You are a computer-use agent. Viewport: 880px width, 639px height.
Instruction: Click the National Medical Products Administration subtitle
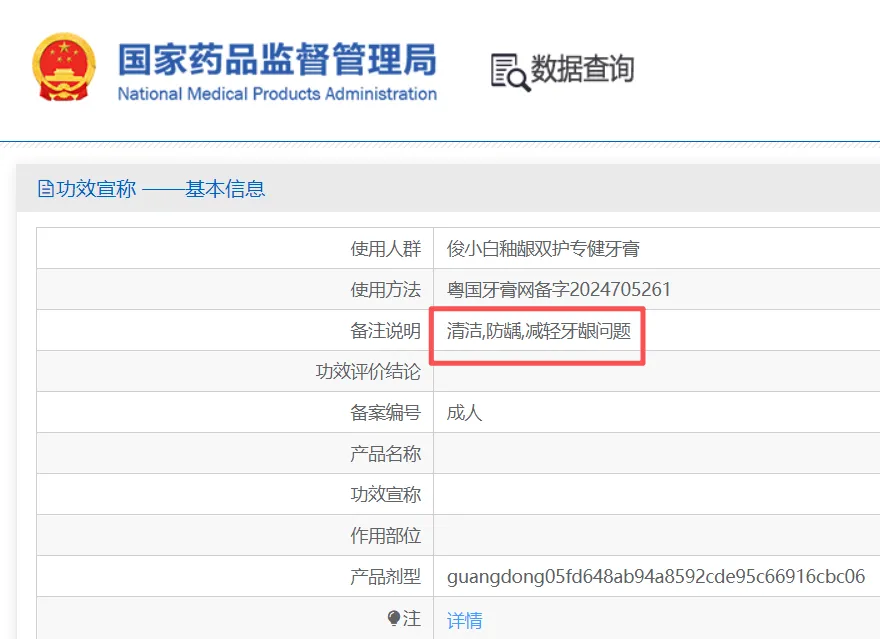click(x=277, y=94)
